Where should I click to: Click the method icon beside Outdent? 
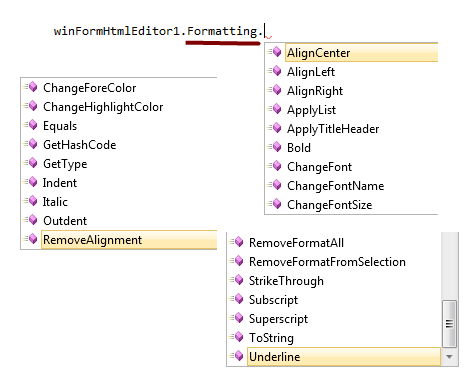click(x=31, y=220)
